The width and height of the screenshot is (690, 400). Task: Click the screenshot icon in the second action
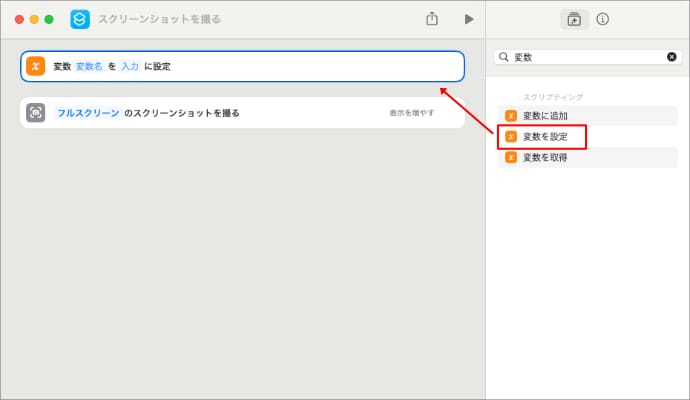(x=36, y=113)
